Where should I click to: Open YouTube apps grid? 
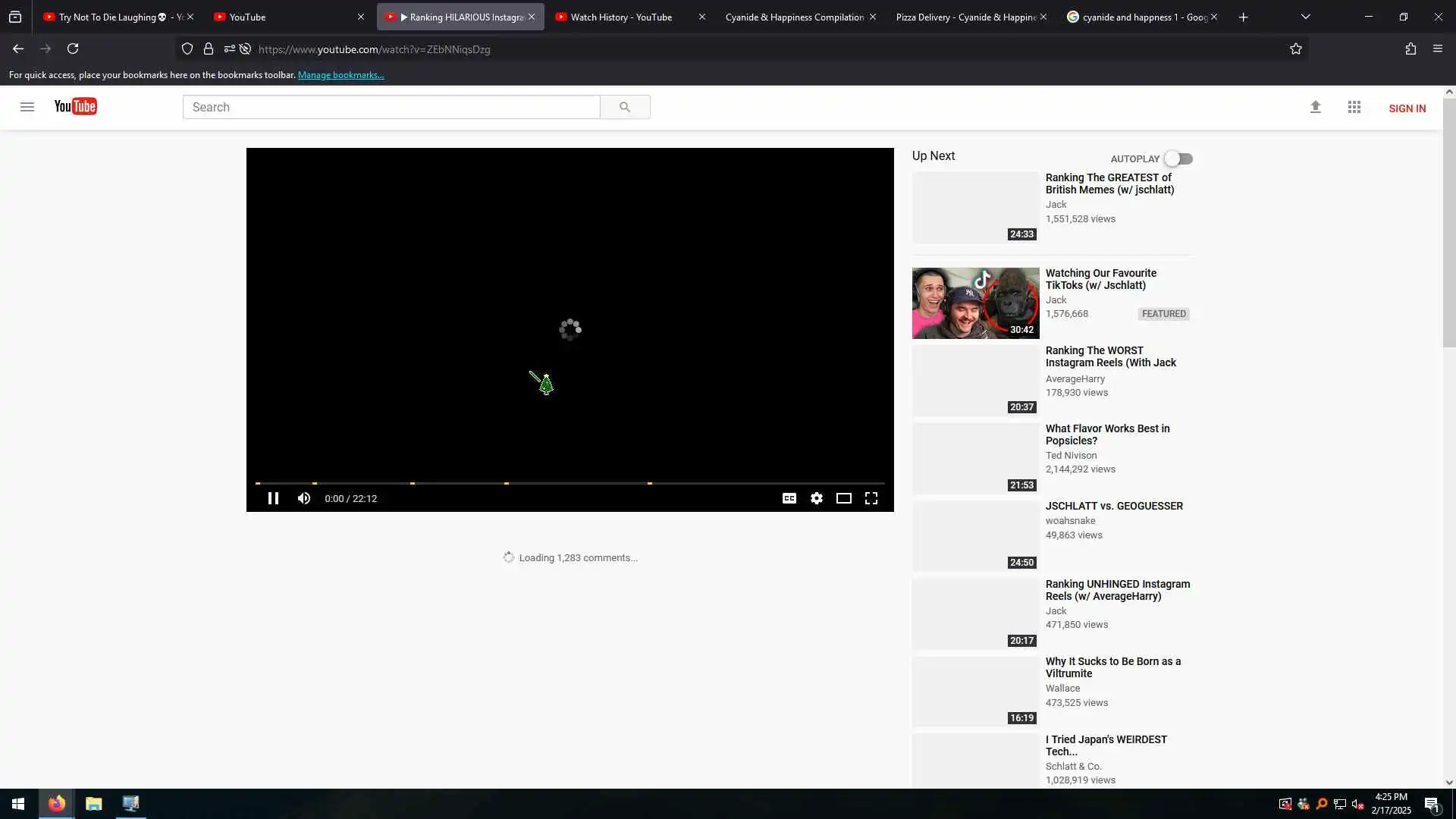(1354, 108)
